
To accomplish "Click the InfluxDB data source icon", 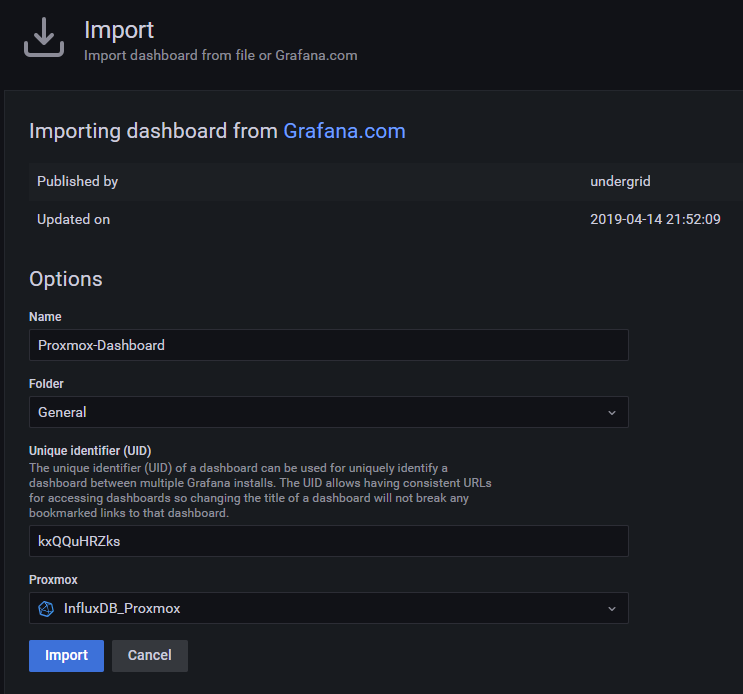I will (46, 608).
